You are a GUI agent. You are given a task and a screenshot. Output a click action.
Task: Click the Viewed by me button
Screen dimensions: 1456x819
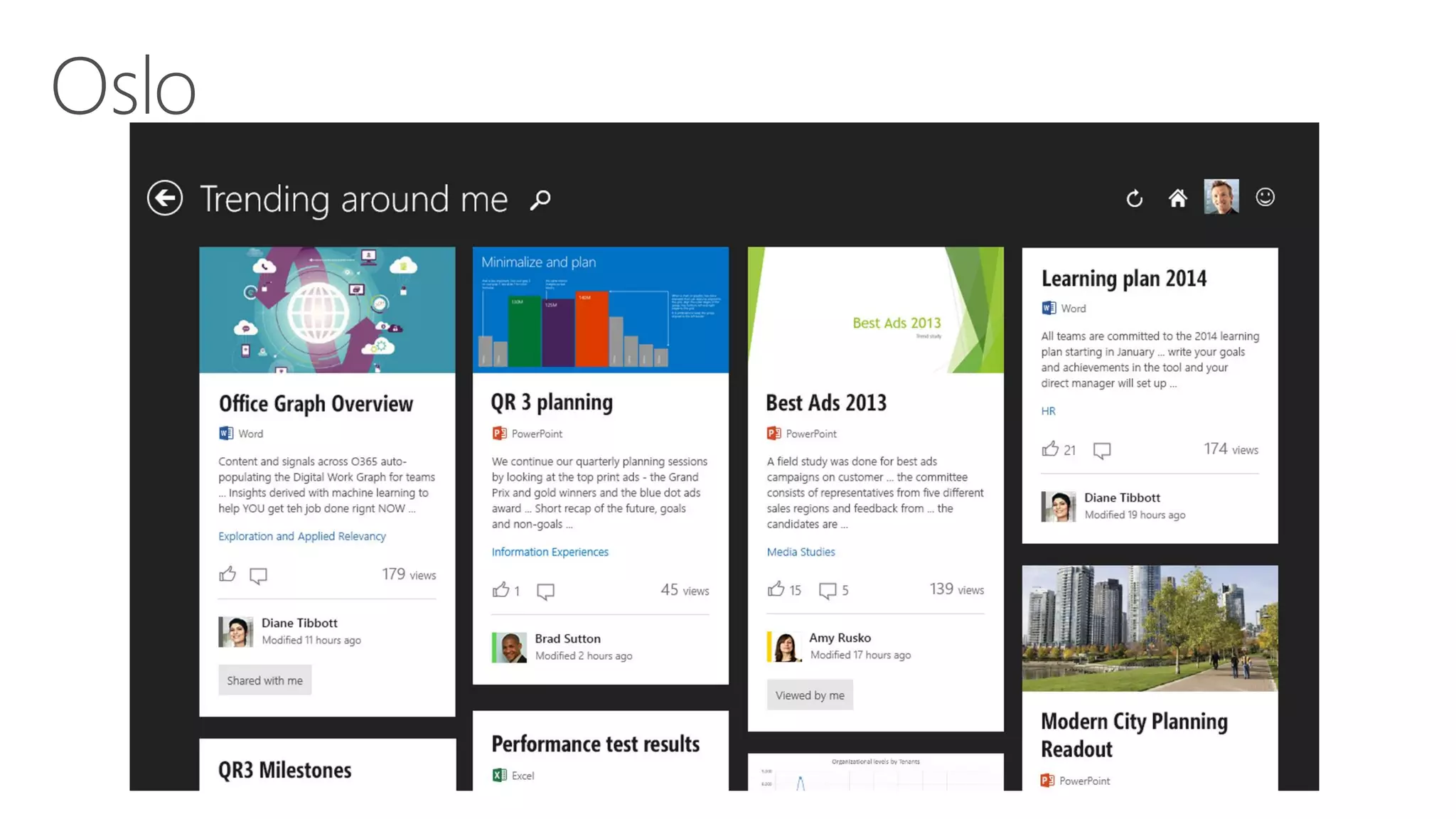810,695
